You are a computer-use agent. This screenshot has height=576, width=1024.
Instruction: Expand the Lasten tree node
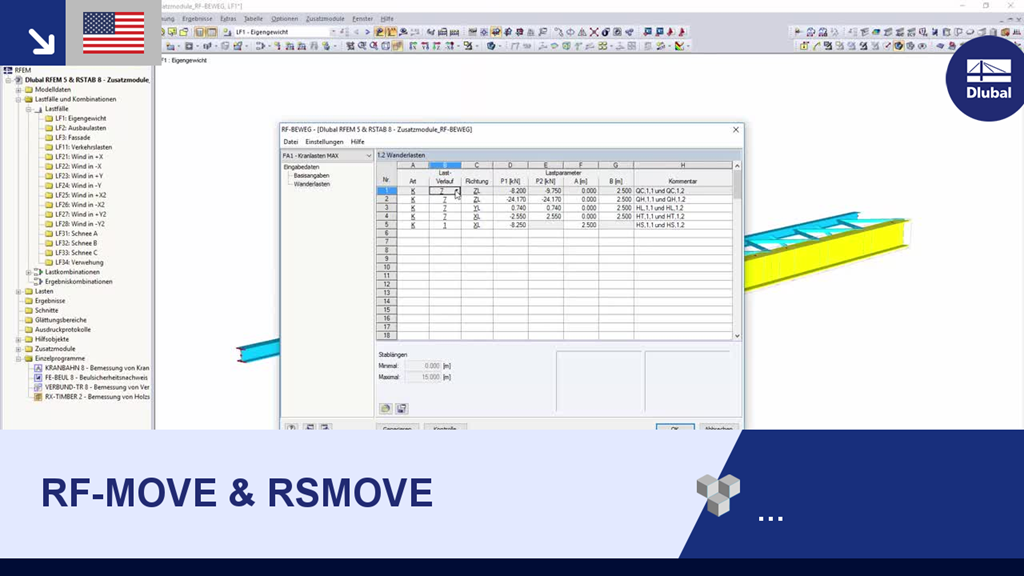[18, 291]
